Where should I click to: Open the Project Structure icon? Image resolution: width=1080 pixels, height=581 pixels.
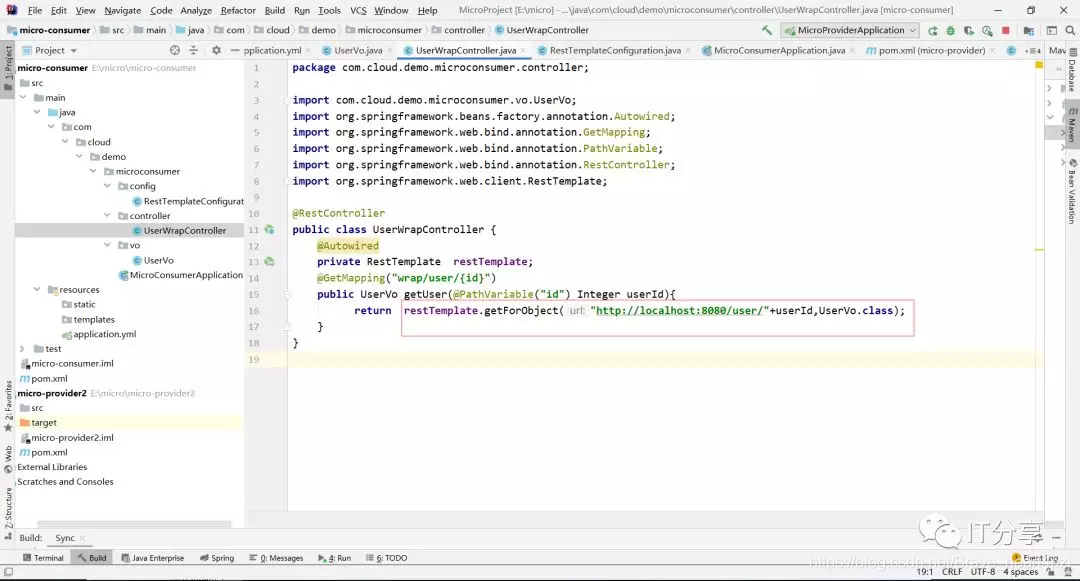pos(1028,30)
